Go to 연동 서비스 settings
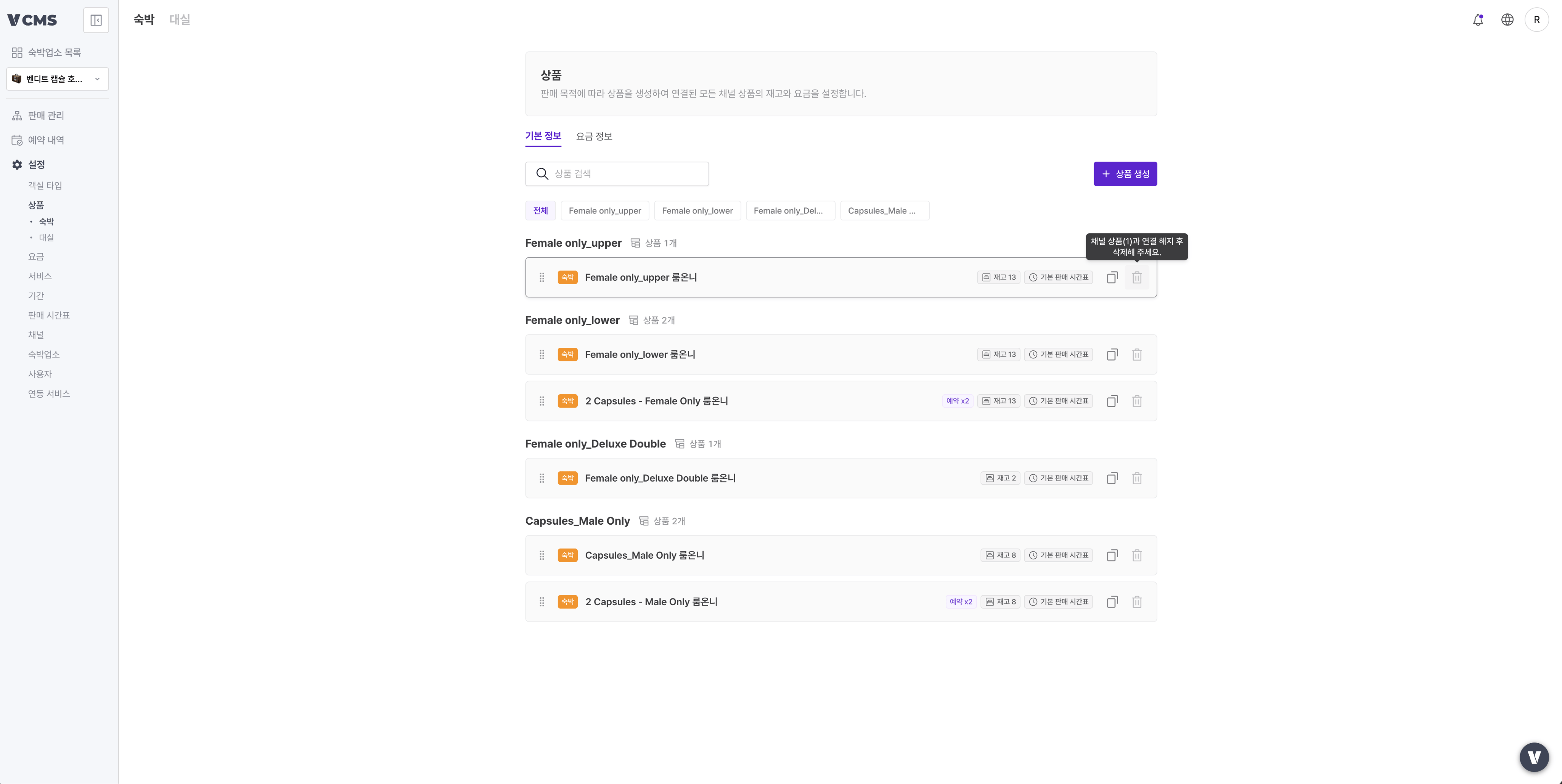 (x=49, y=394)
